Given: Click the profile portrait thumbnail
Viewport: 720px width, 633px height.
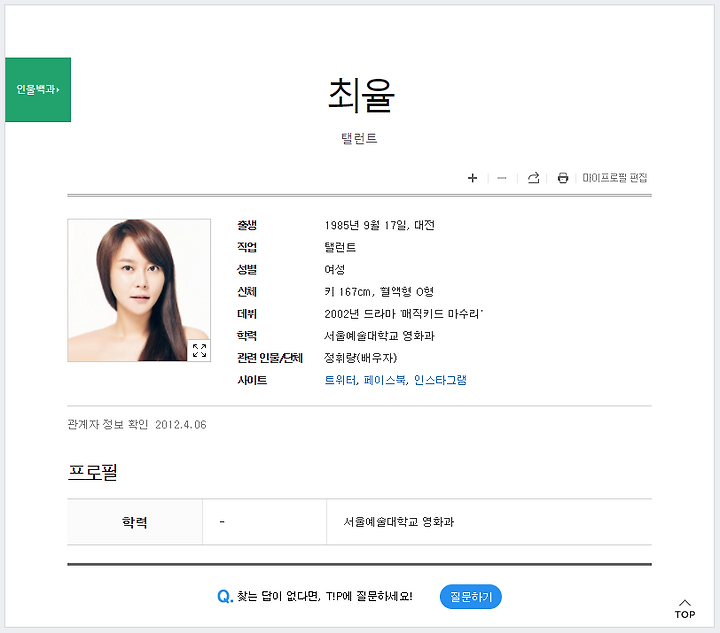Looking at the screenshot, I should [x=139, y=290].
